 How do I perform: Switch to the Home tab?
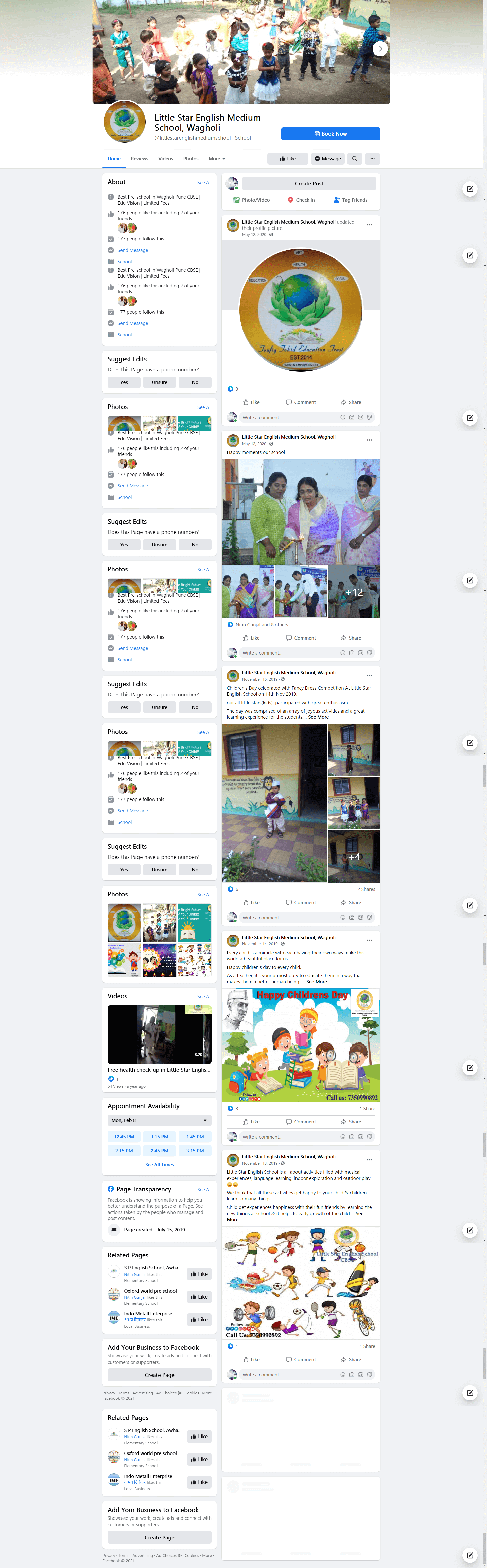click(114, 159)
